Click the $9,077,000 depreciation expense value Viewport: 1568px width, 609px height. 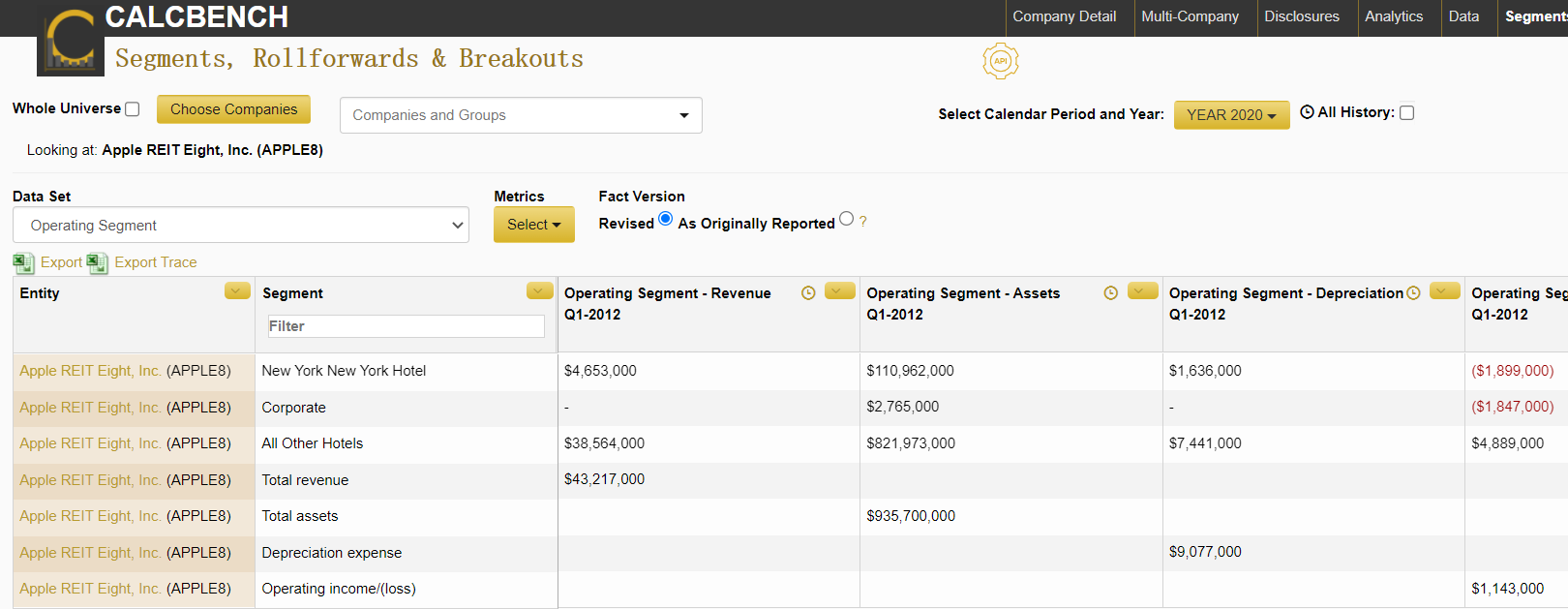[1205, 552]
